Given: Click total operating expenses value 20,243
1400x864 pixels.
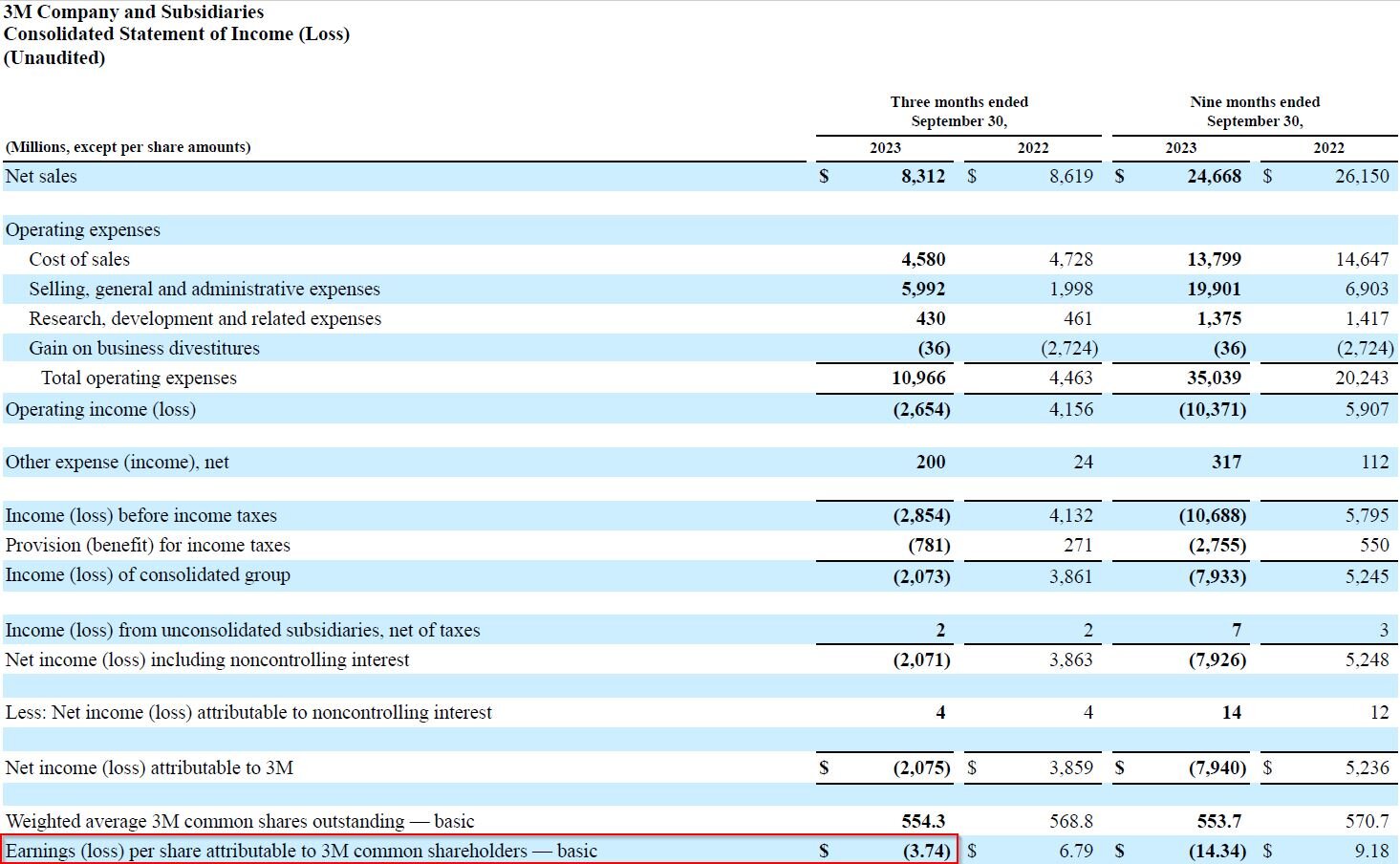Looking at the screenshot, I should click(x=1362, y=378).
